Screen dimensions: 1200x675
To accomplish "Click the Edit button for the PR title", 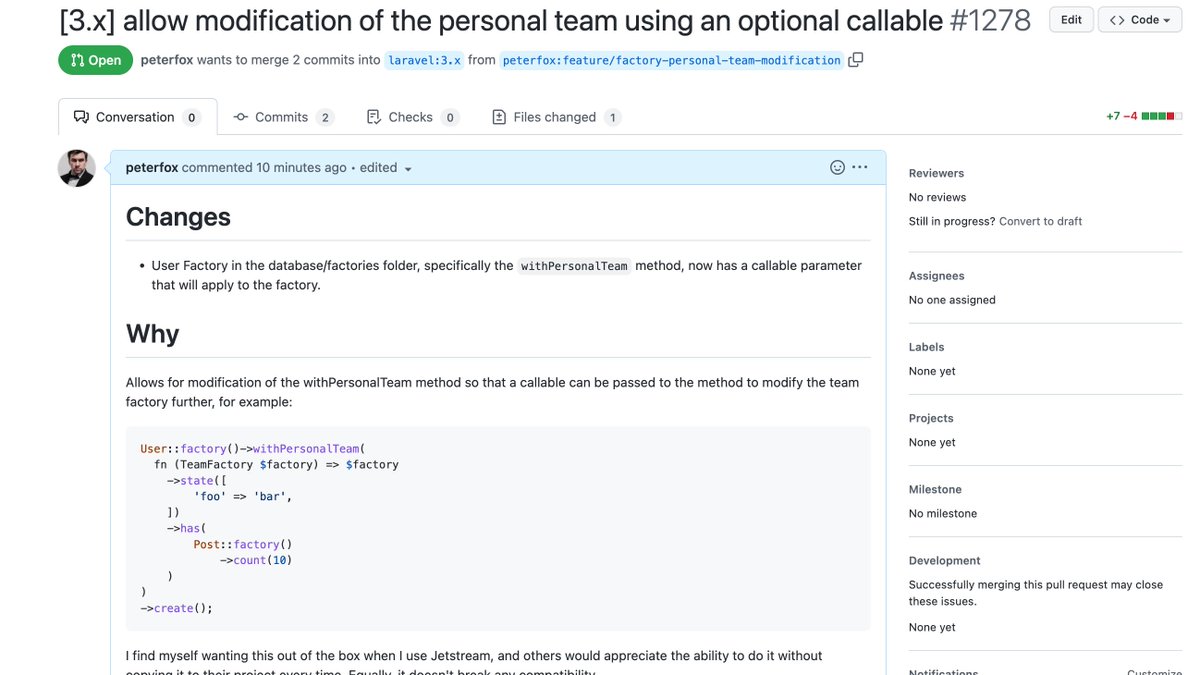I will point(1070,19).
